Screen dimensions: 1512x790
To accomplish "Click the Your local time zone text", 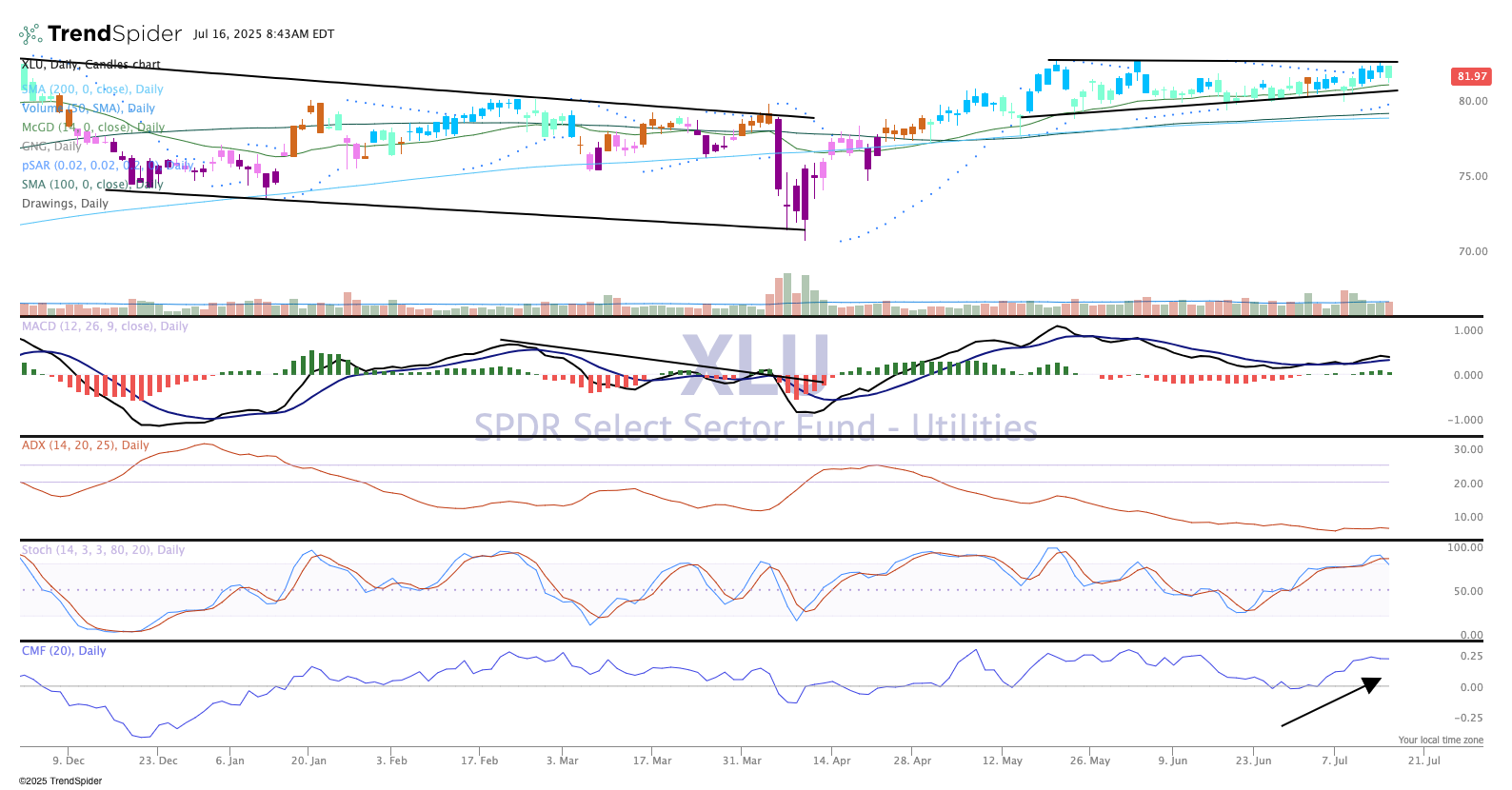I will pos(1440,740).
